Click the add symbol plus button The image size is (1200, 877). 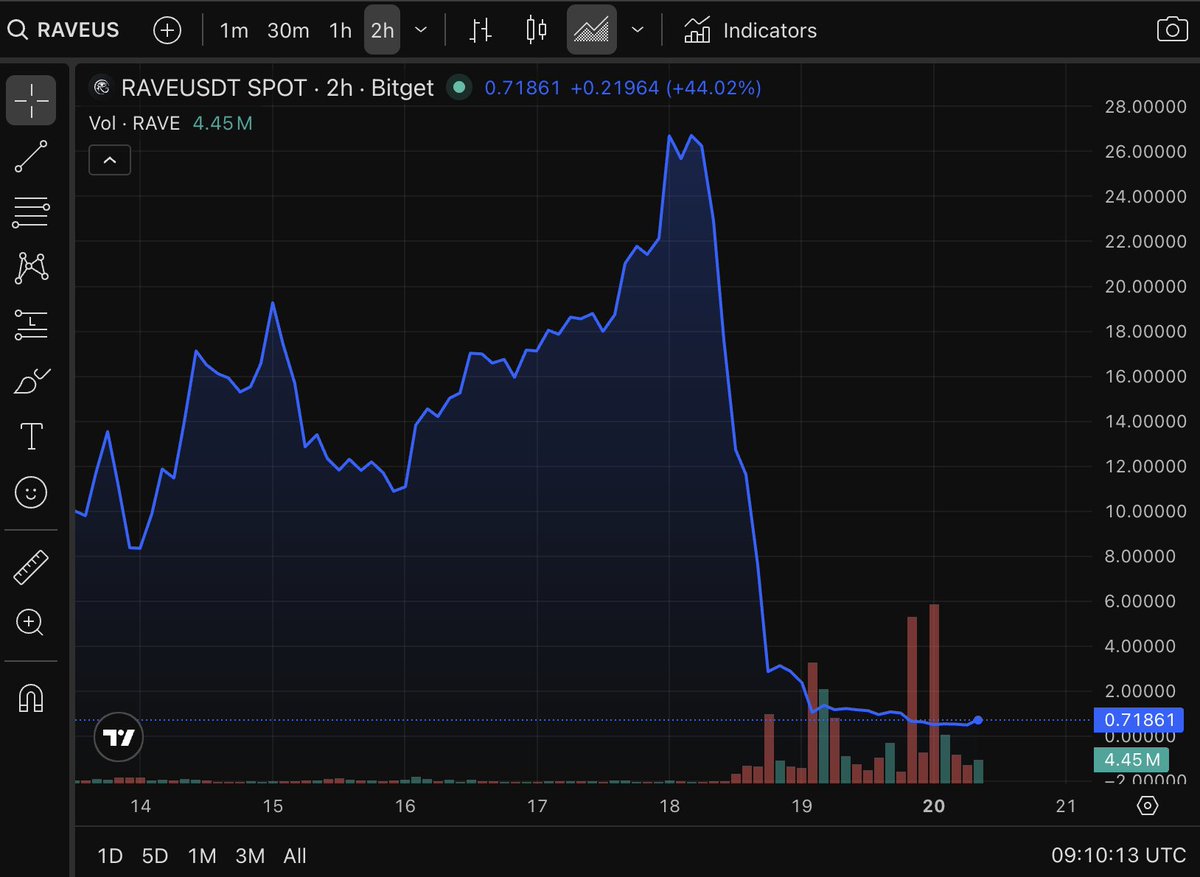click(167, 30)
